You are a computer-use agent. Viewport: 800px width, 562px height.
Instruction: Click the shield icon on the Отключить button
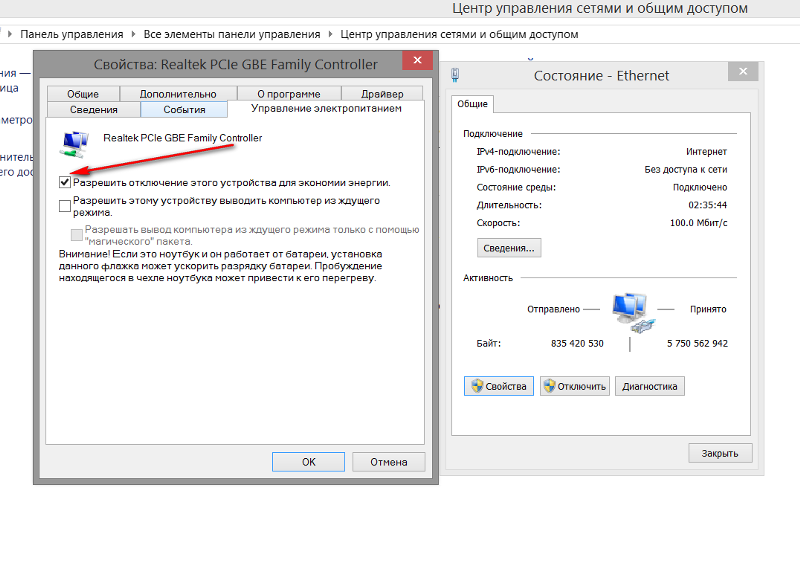(549, 386)
